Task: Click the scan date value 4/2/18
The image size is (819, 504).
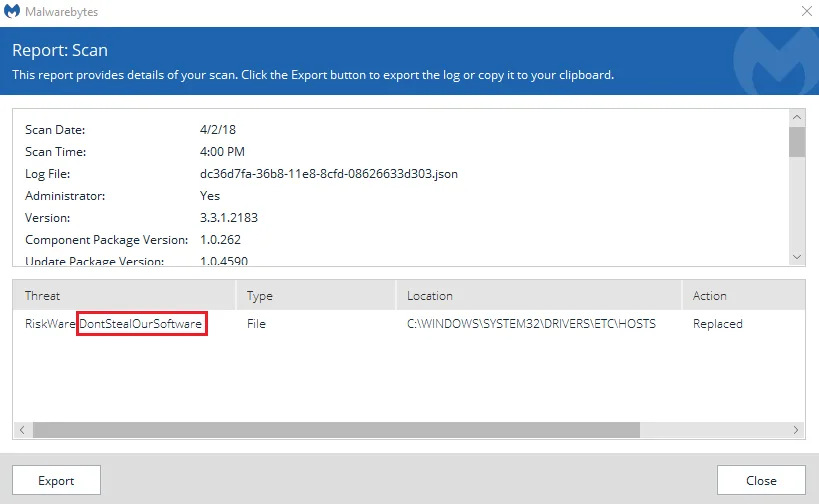Action: click(x=218, y=130)
